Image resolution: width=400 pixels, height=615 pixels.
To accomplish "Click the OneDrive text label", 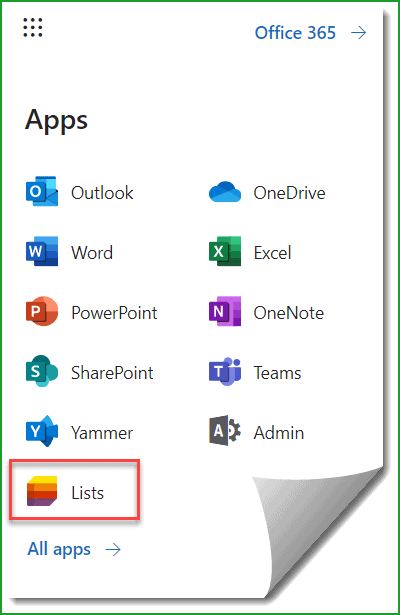I will (x=289, y=193).
